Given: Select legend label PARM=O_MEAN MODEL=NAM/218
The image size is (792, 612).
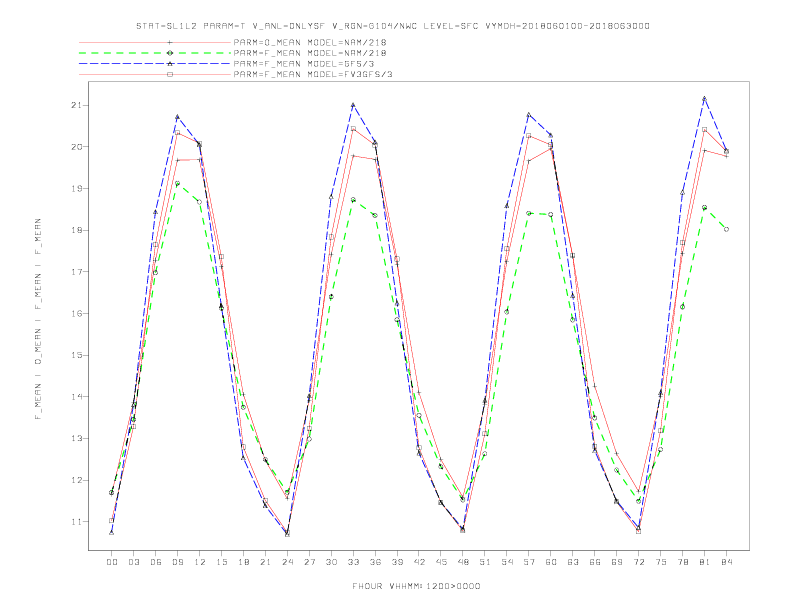Looking at the screenshot, I should [310, 42].
